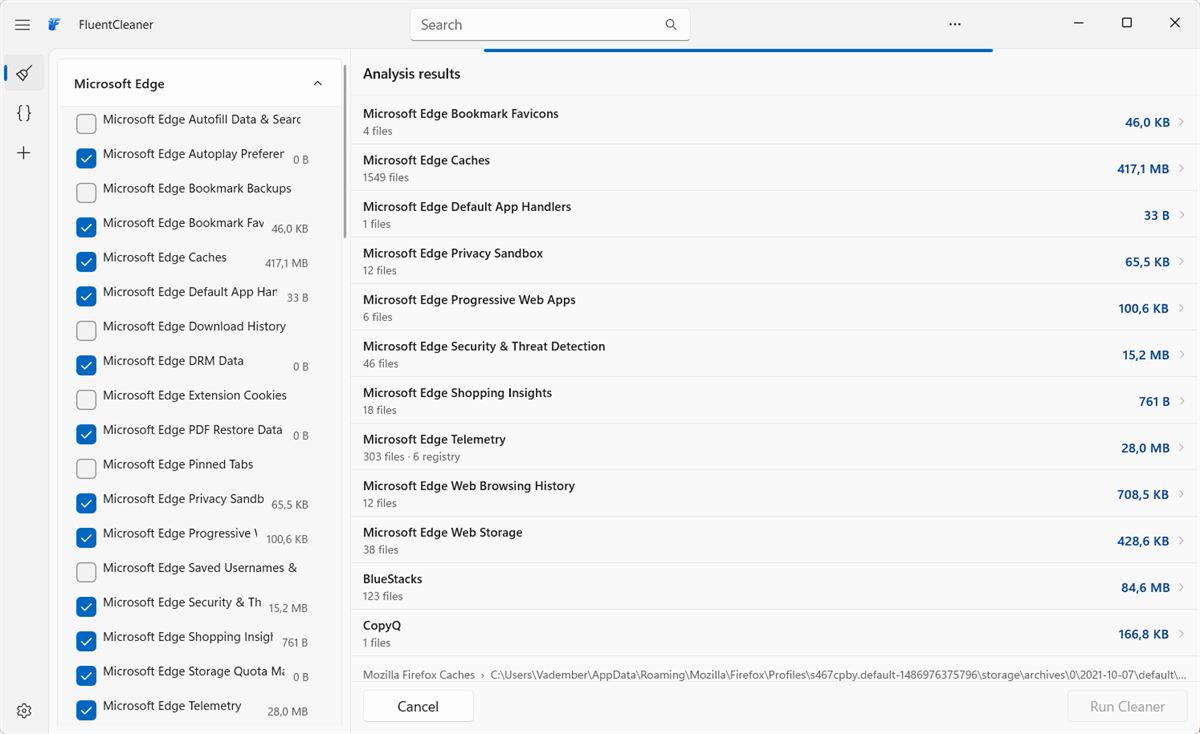Click the search magnifier icon
This screenshot has width=1200, height=734.
(x=671, y=25)
